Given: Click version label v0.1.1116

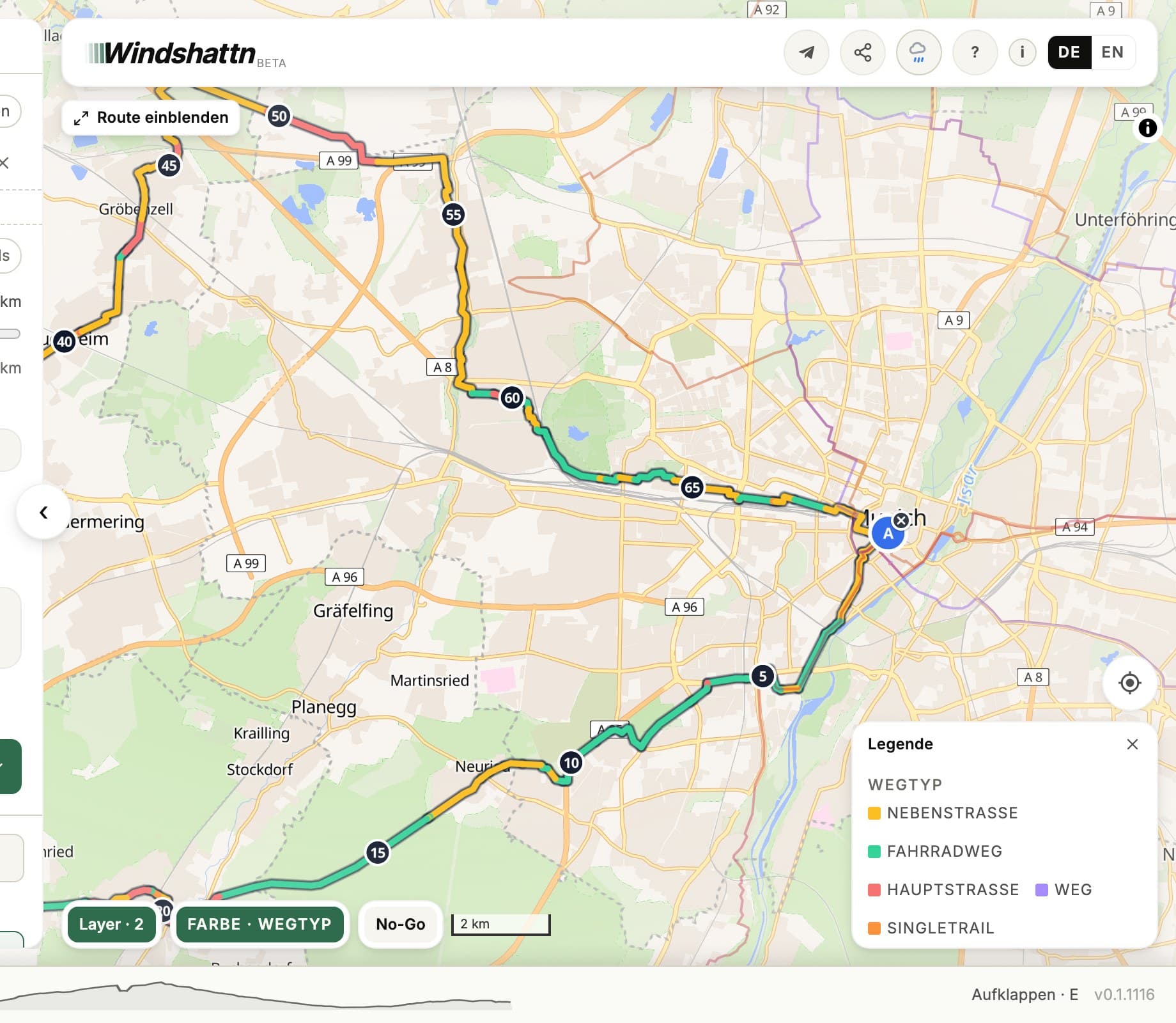Looking at the screenshot, I should click(x=1124, y=994).
